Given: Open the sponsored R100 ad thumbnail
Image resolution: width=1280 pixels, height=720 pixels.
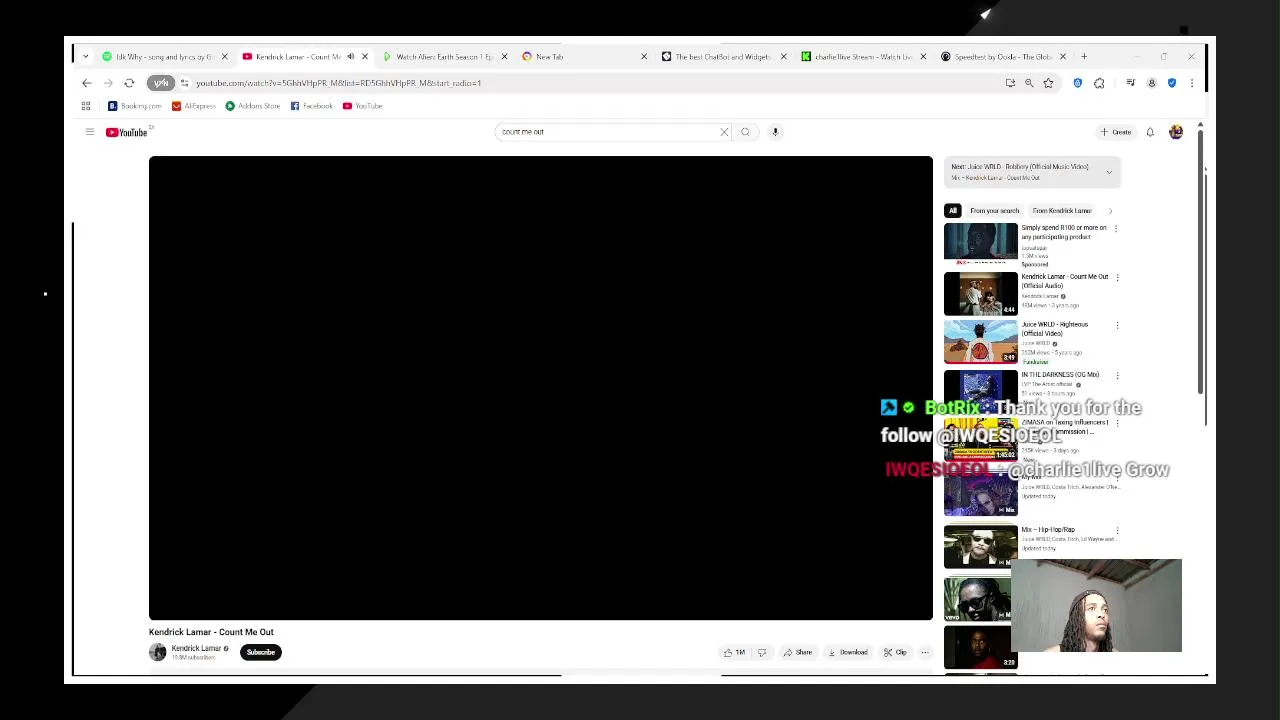Looking at the screenshot, I should point(981,243).
